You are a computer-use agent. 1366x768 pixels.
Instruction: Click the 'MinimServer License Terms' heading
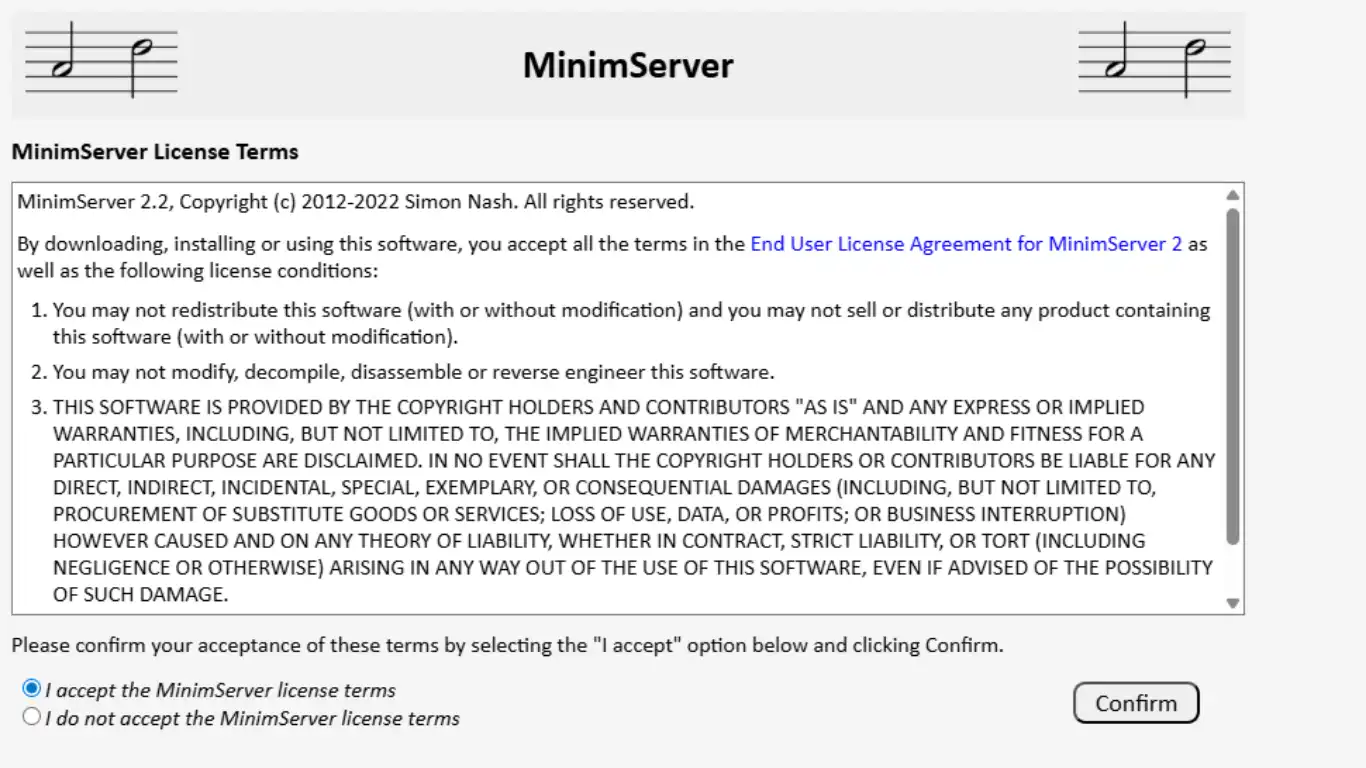point(155,152)
